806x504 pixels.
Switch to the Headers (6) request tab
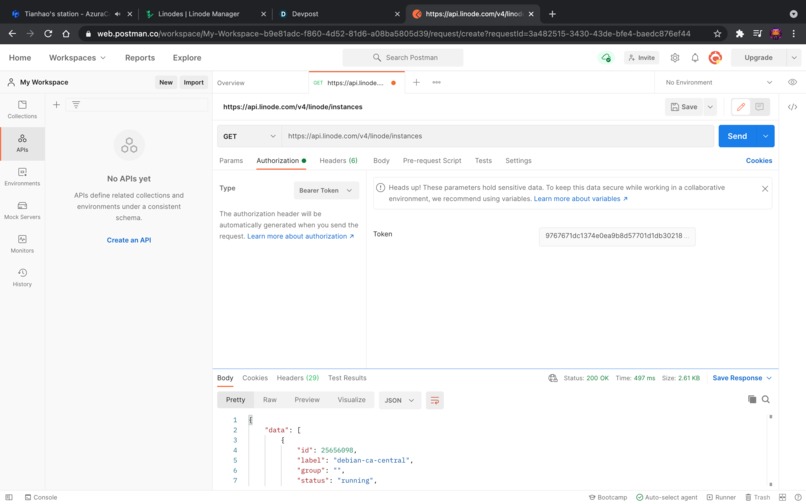pyautogui.click(x=338, y=160)
